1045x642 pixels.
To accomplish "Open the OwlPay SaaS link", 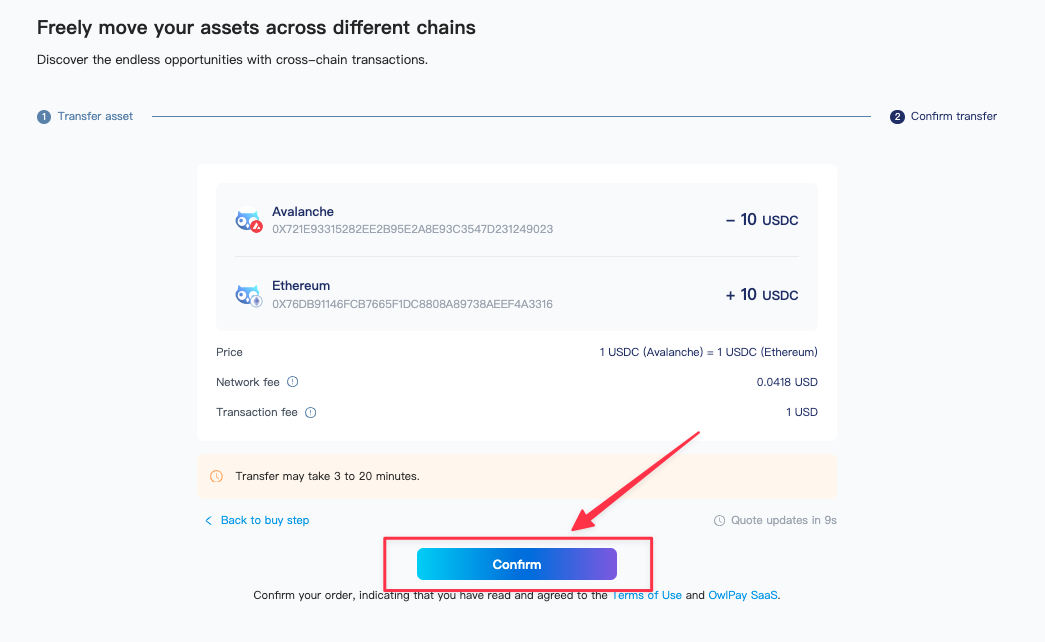I will 743,595.
